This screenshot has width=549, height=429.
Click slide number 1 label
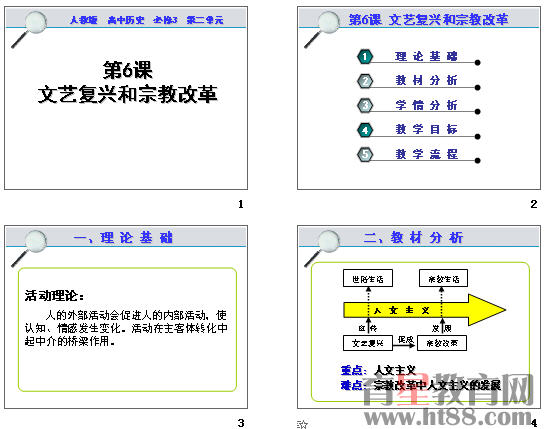[x=241, y=204]
